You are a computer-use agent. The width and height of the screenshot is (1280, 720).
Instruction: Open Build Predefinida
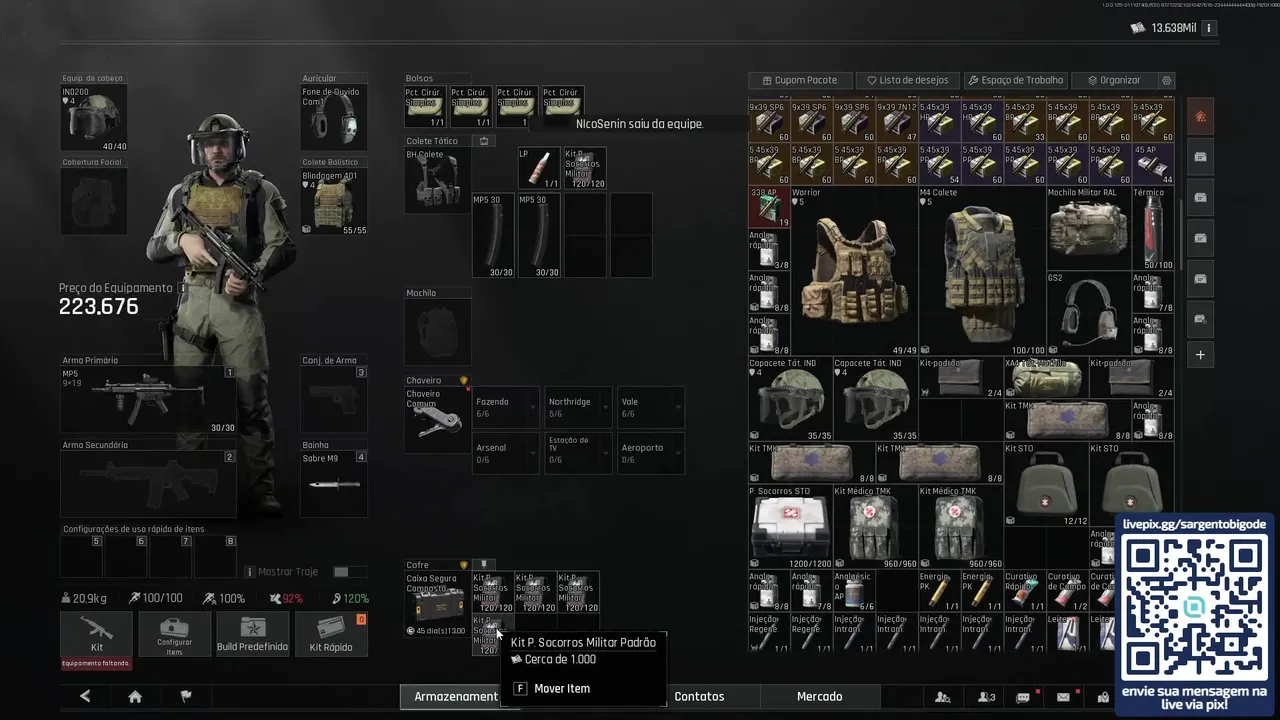[x=252, y=634]
